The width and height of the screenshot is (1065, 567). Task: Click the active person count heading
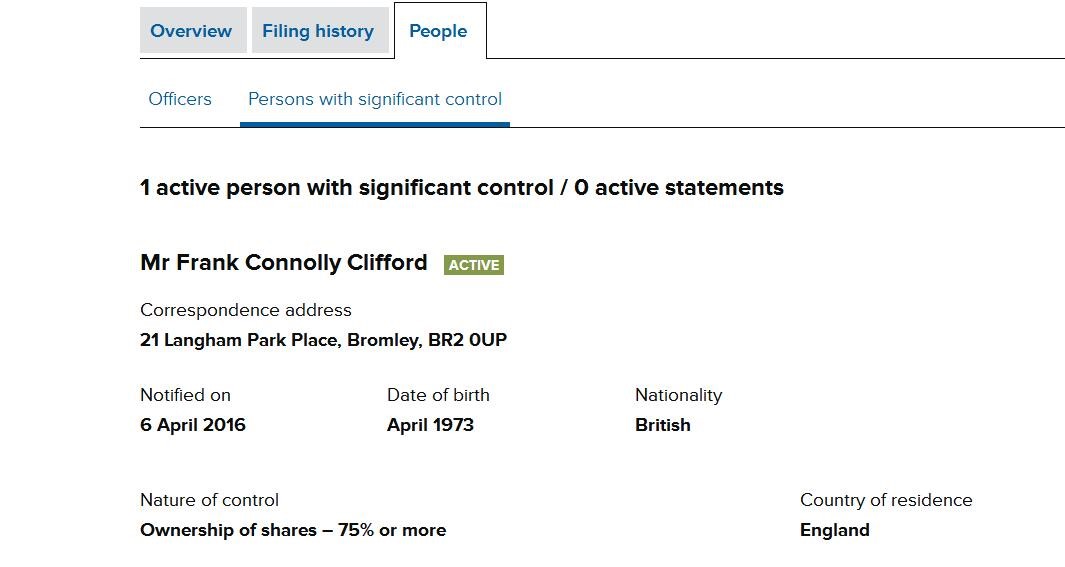(x=462, y=188)
